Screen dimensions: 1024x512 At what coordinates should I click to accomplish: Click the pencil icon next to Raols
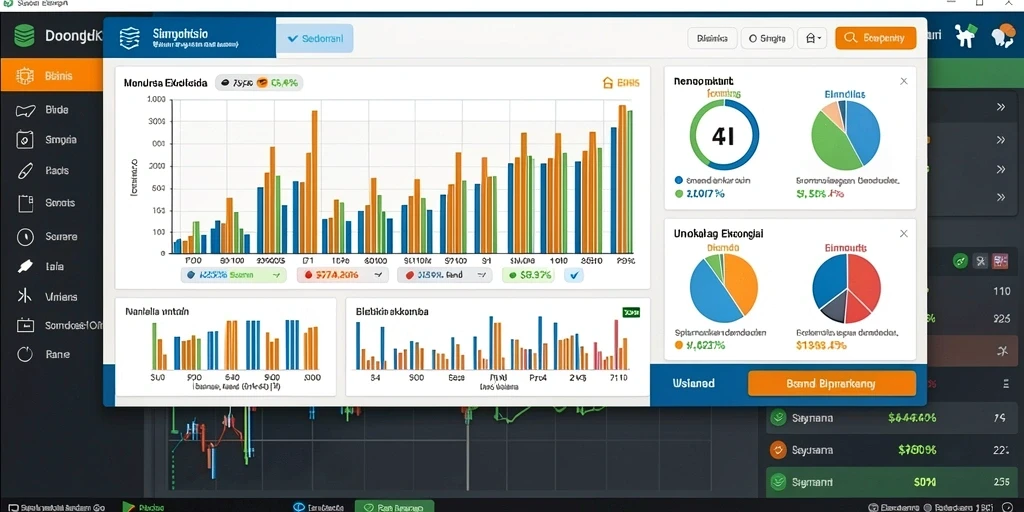[x=24, y=171]
